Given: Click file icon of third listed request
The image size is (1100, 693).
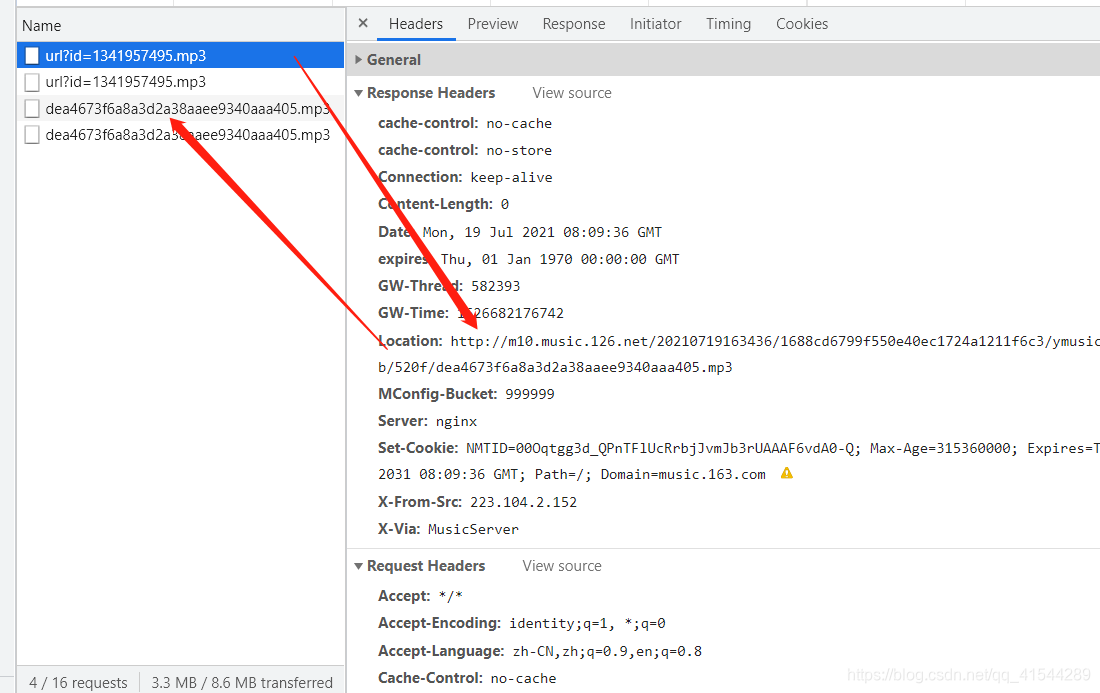Looking at the screenshot, I should [32, 108].
